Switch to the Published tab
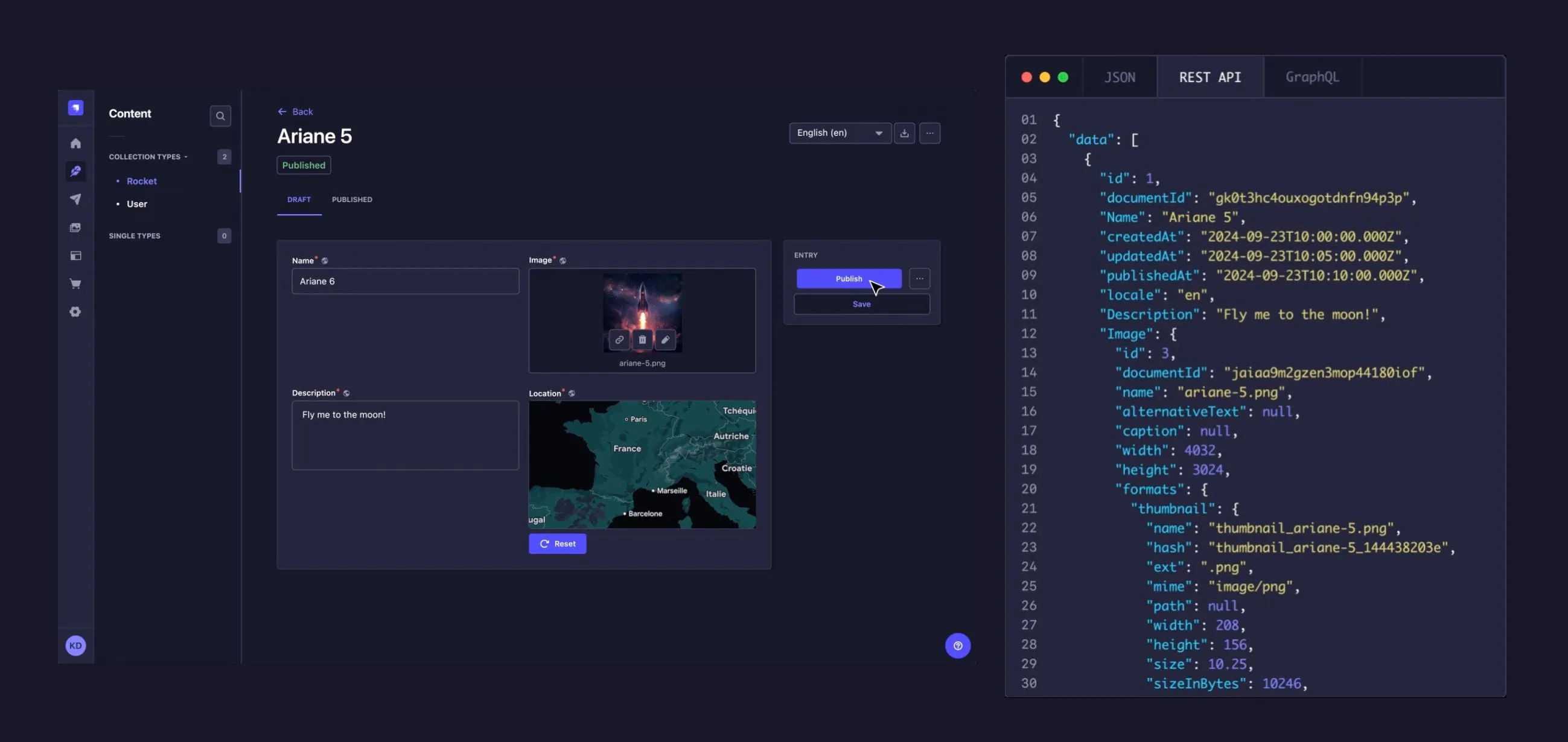The image size is (1568, 742). pos(352,200)
